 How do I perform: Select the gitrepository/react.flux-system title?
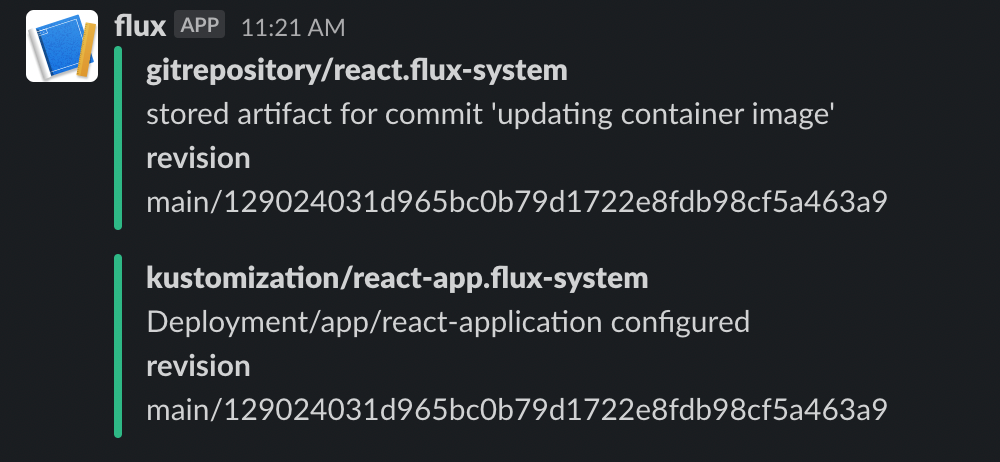coord(357,71)
